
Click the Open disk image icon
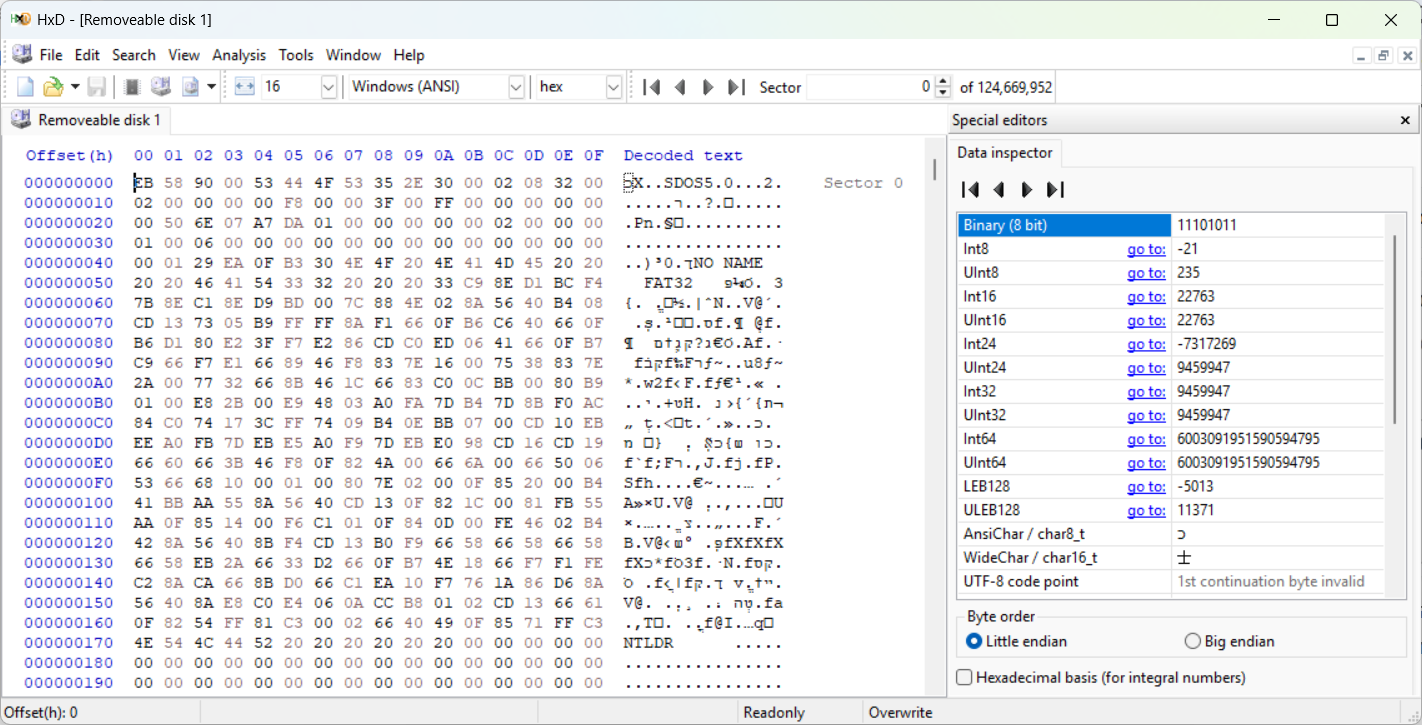coord(190,87)
